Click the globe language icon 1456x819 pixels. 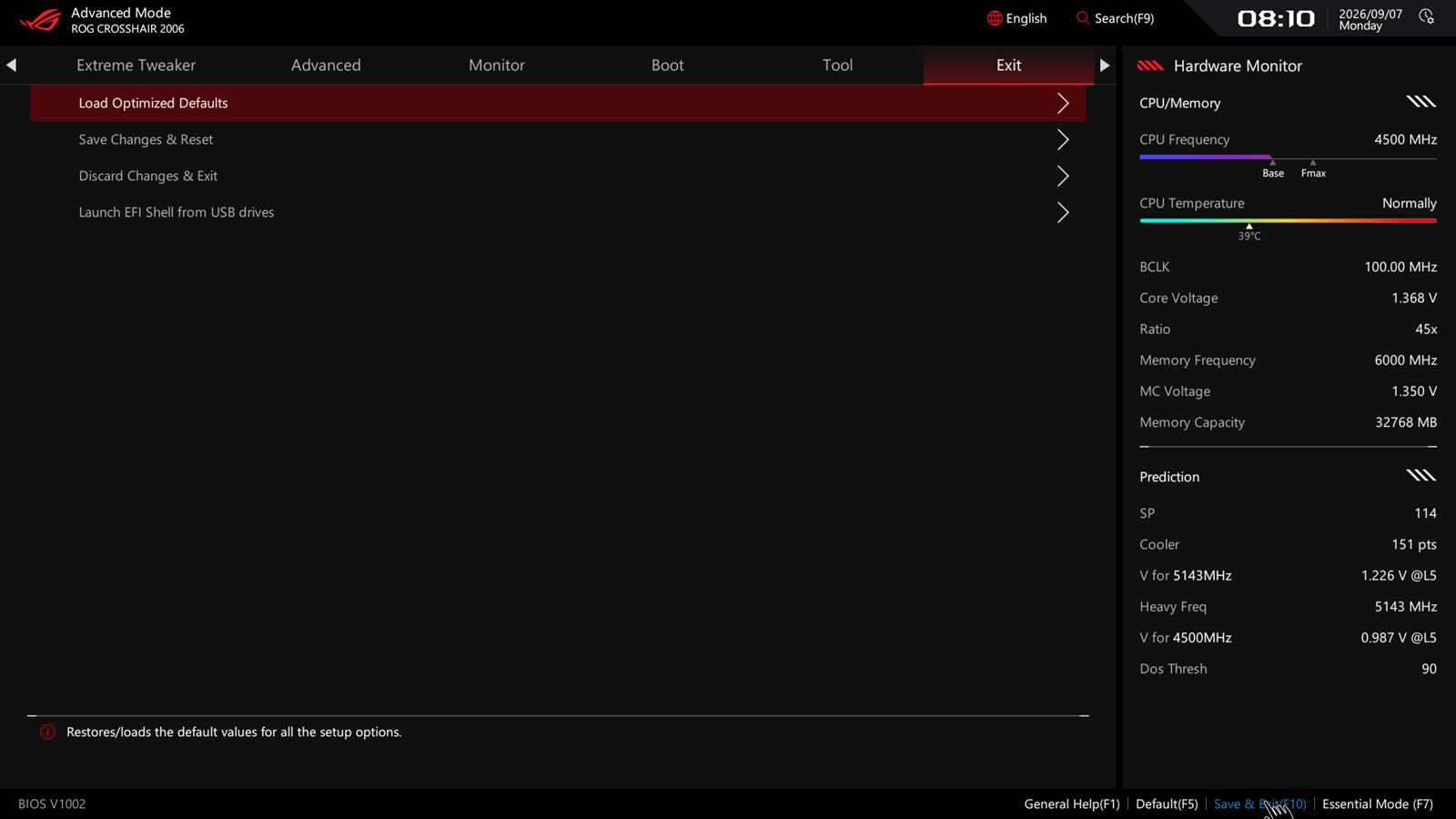995,18
